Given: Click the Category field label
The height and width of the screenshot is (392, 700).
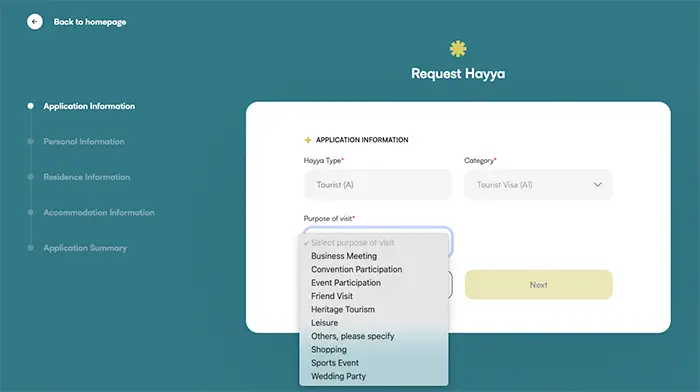Looking at the screenshot, I should (x=480, y=160).
